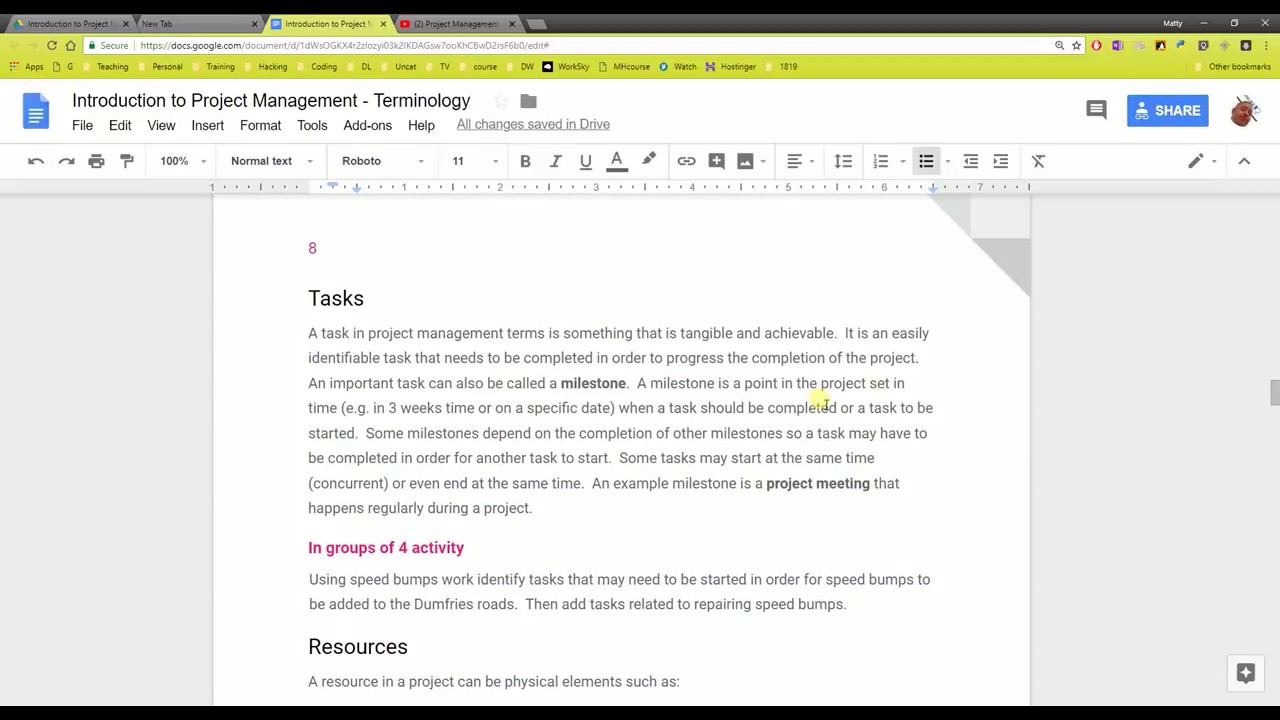Viewport: 1280px width, 720px height.
Task: Click All changes saved in Drive link
Action: tap(533, 124)
